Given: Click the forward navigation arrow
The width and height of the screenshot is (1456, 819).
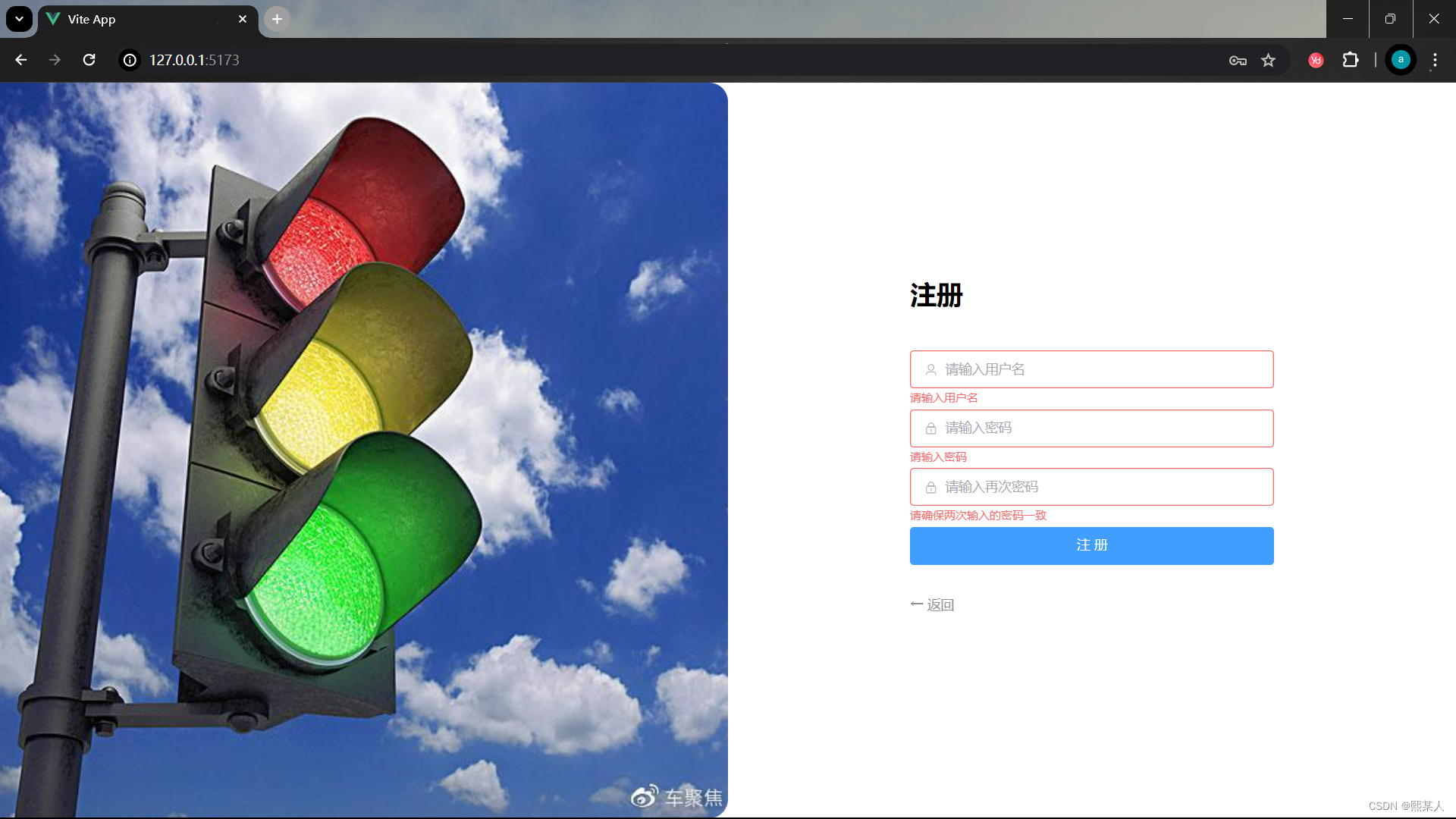Looking at the screenshot, I should 54,60.
